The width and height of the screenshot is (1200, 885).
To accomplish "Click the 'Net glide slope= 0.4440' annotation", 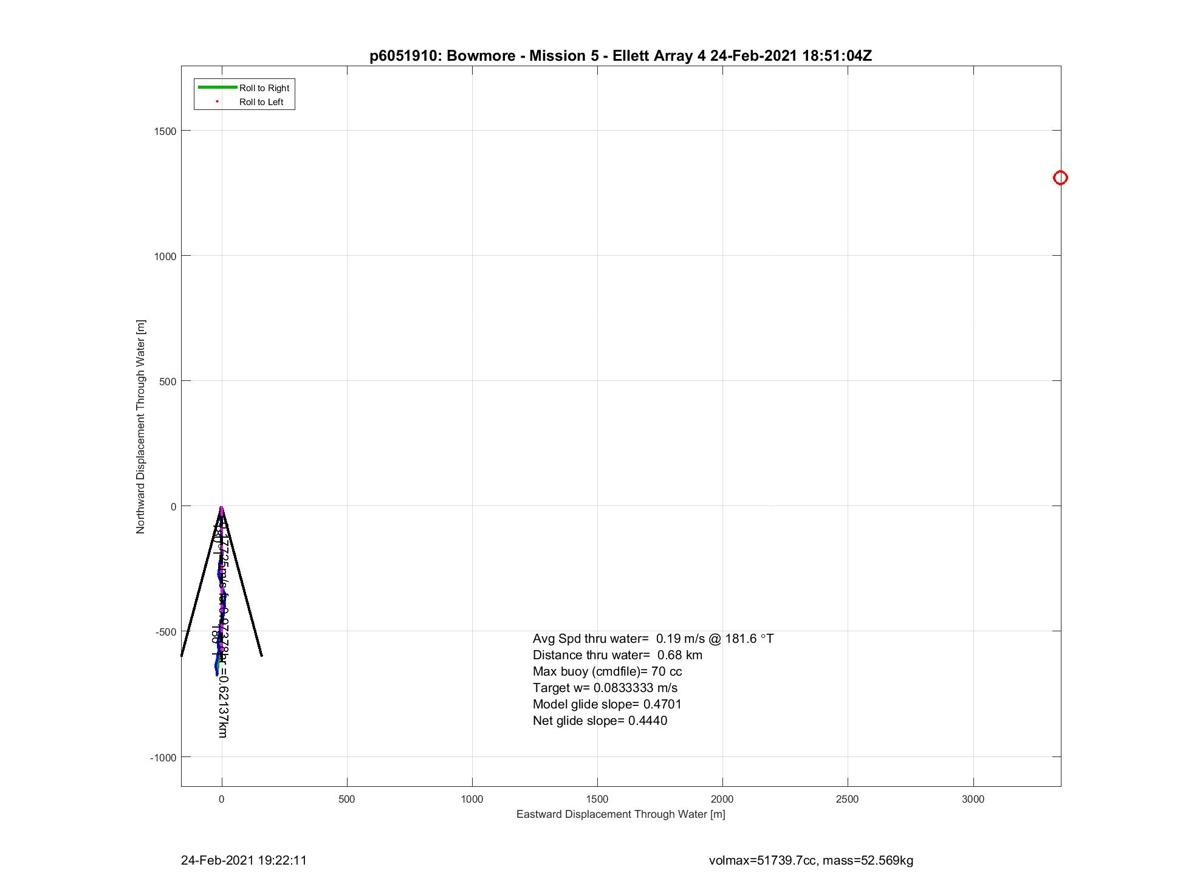I will (x=600, y=721).
